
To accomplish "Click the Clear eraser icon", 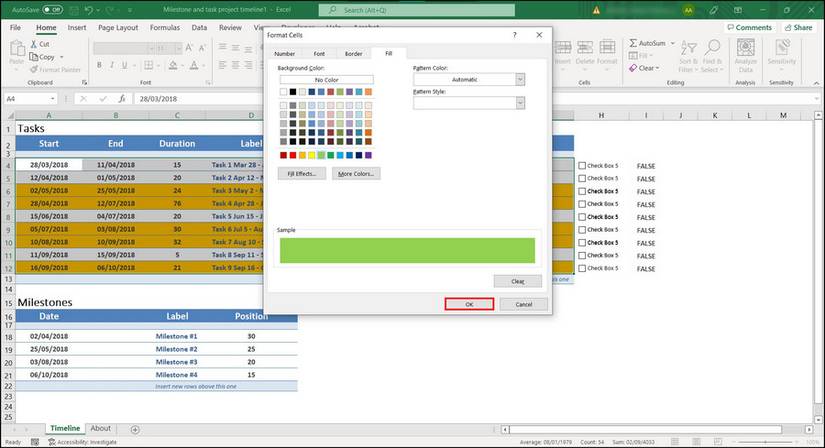I will coord(632,68).
